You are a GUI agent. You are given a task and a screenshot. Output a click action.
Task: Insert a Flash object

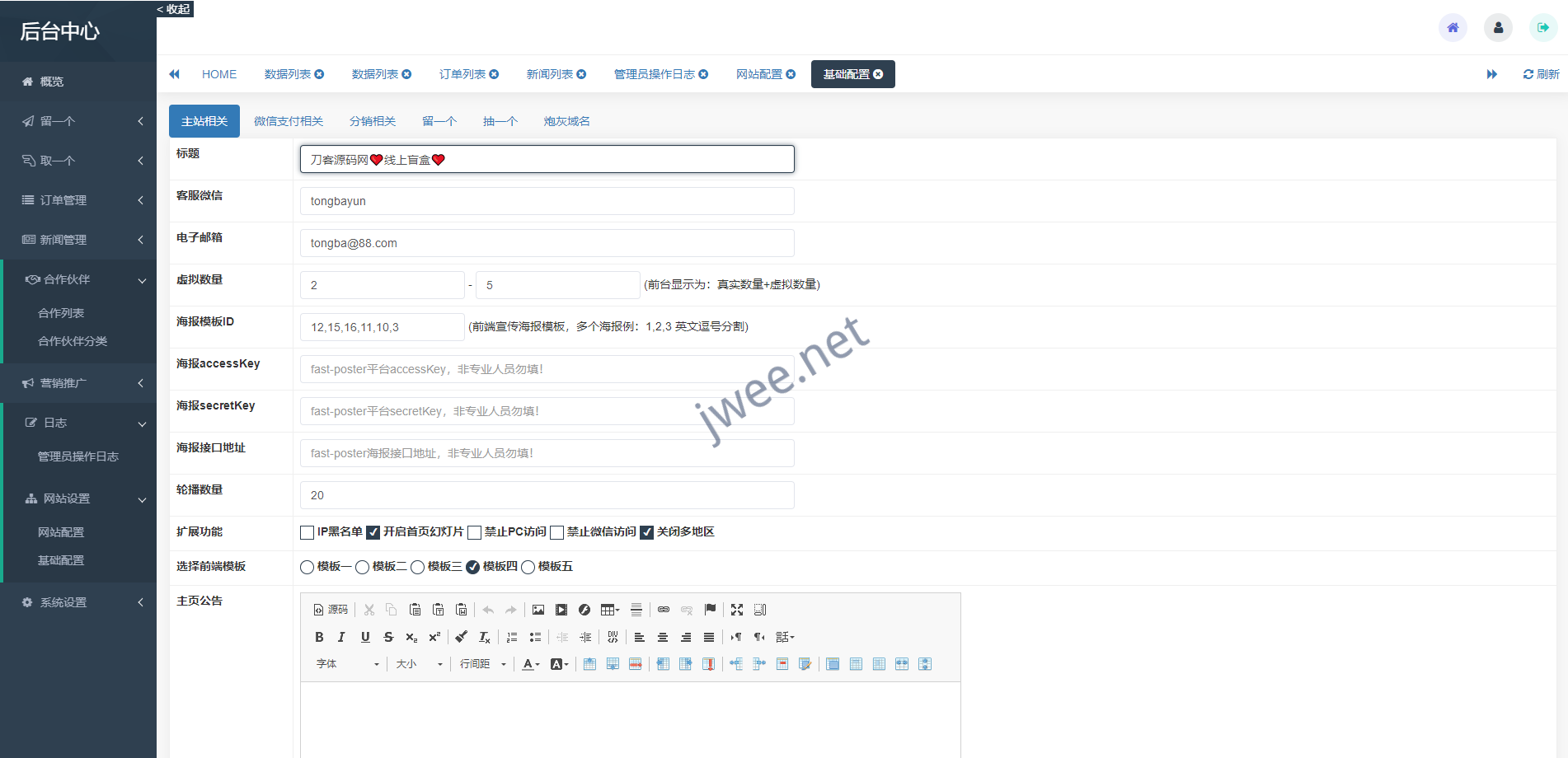[584, 610]
